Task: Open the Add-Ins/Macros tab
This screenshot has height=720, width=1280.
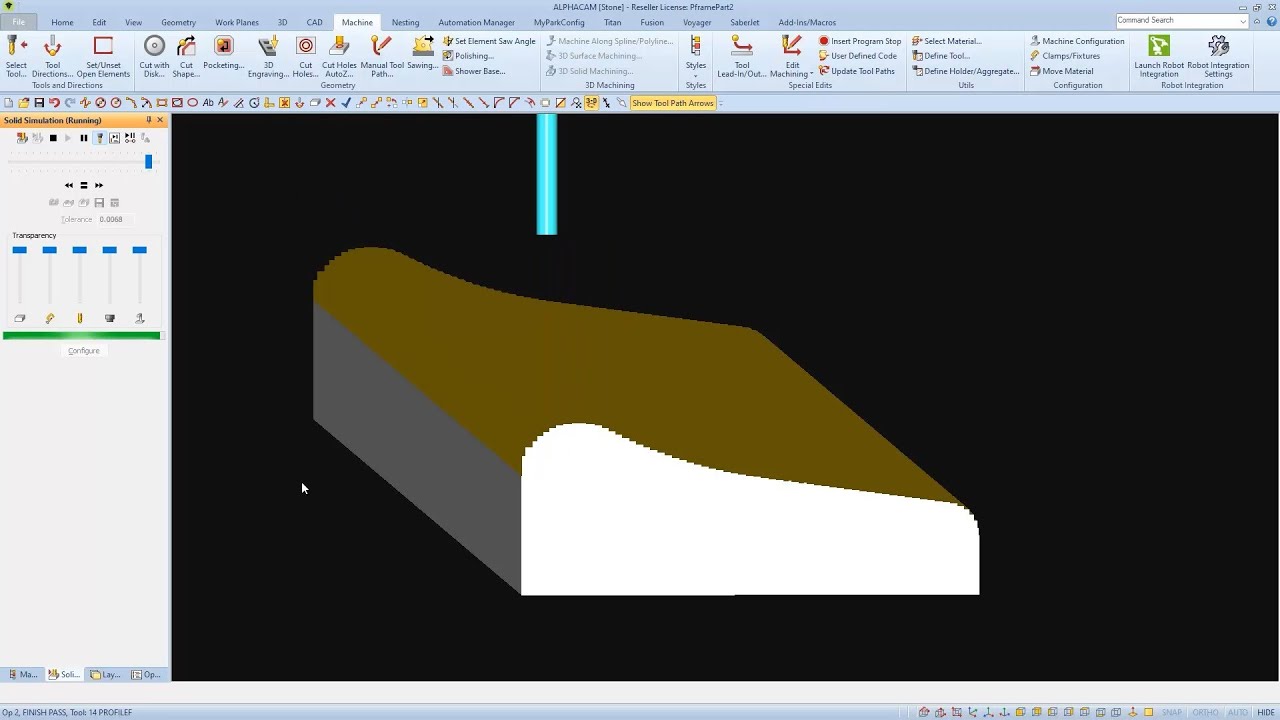Action: (x=806, y=22)
